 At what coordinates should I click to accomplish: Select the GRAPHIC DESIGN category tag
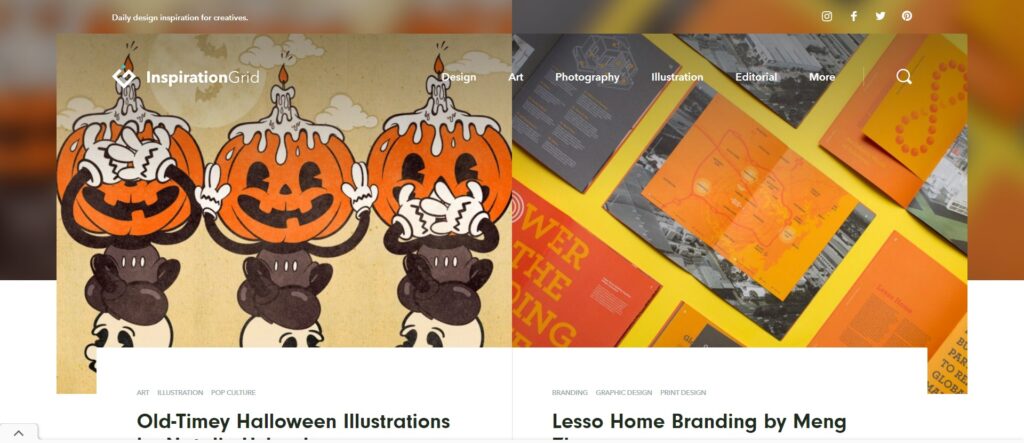(x=624, y=393)
